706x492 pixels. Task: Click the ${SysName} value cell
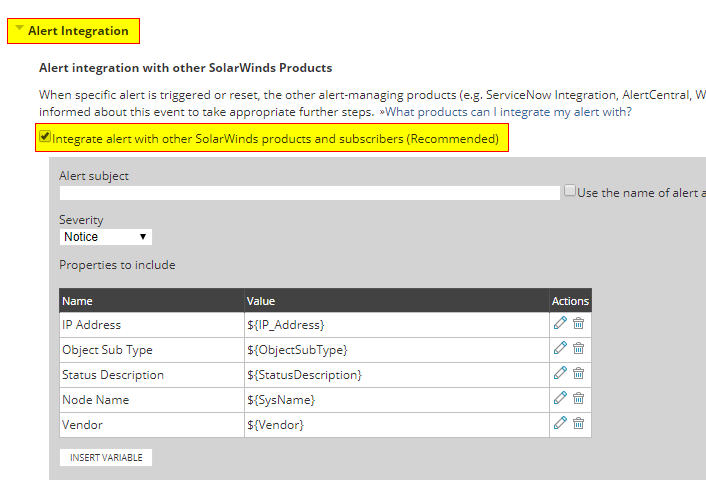click(396, 400)
